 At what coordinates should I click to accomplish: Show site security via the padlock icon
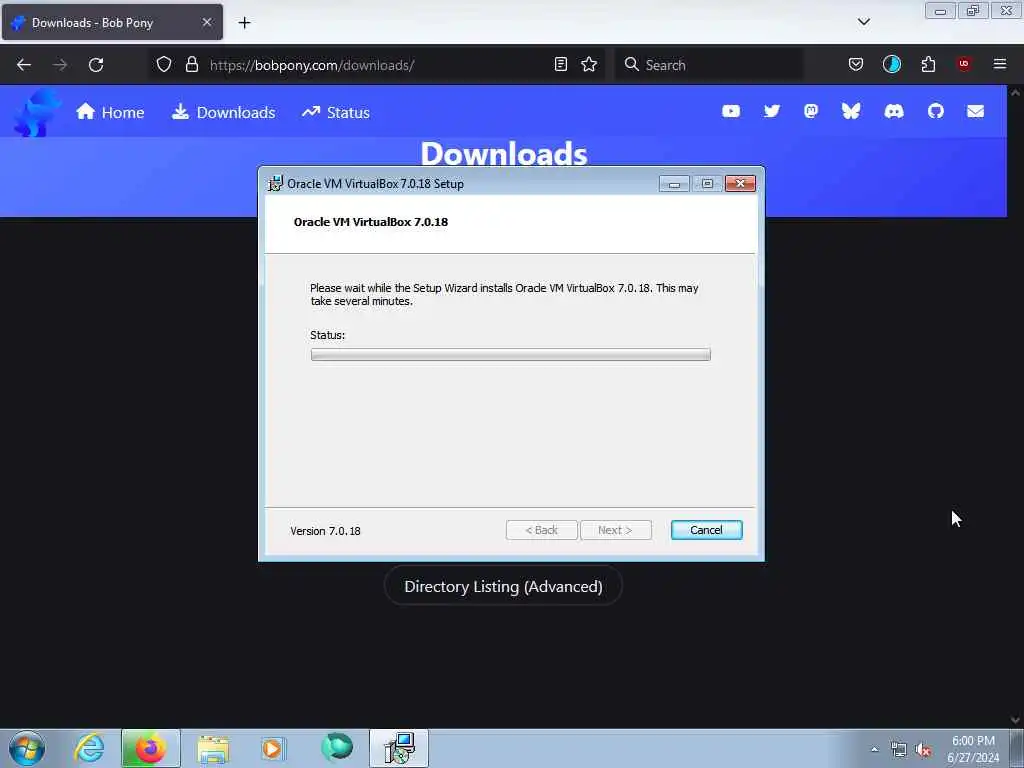191,64
